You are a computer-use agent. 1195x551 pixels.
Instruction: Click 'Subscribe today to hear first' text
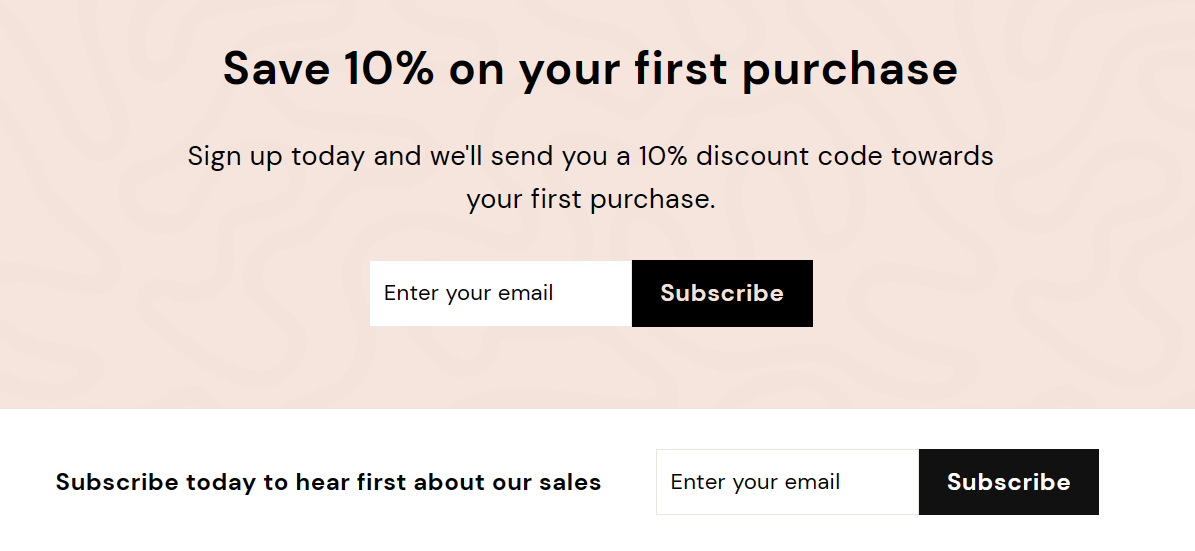pyautogui.click(x=328, y=482)
